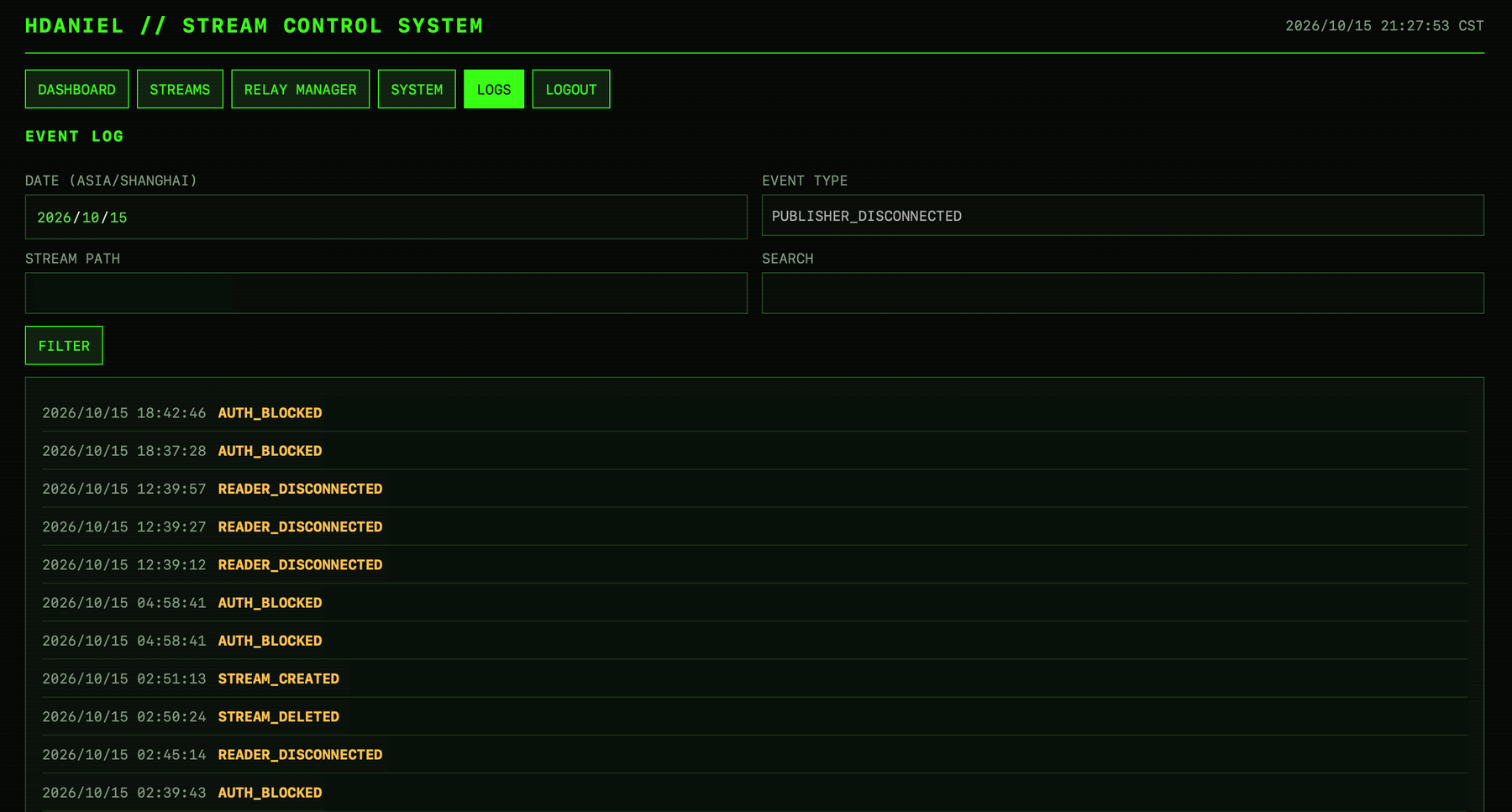Select the 02:45:14 READER_DISCONNECTED log entry
The width and height of the screenshot is (1512, 812).
pos(754,754)
